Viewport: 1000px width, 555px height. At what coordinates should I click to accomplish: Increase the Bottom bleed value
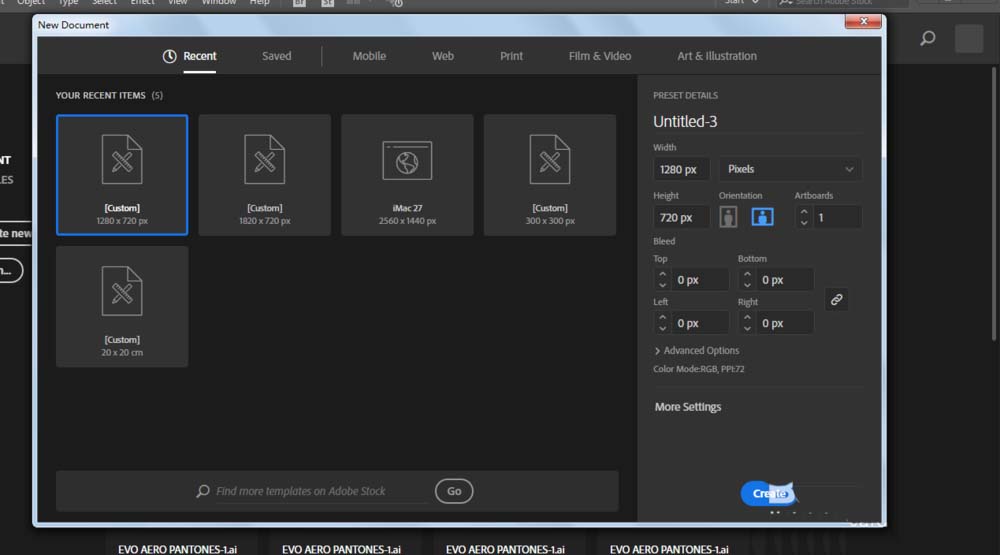[747, 274]
